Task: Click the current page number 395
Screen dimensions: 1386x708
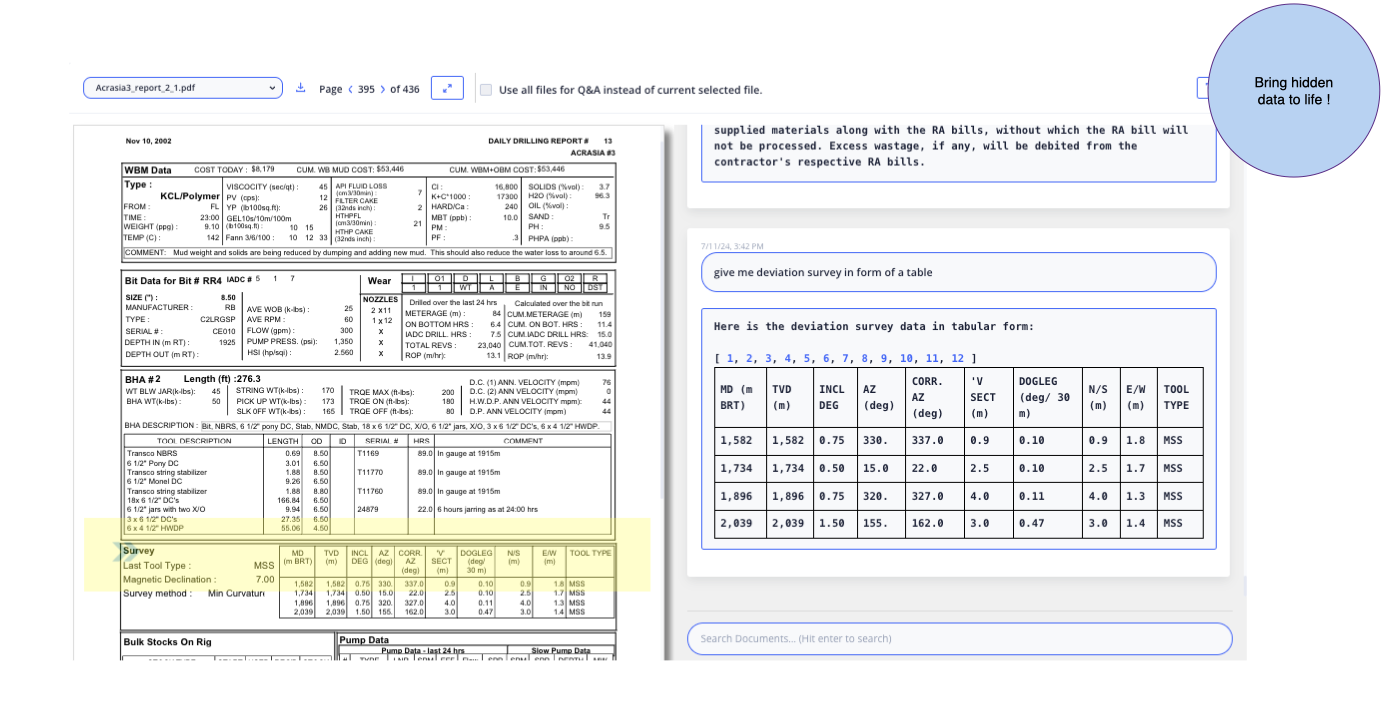Action: 366,89
